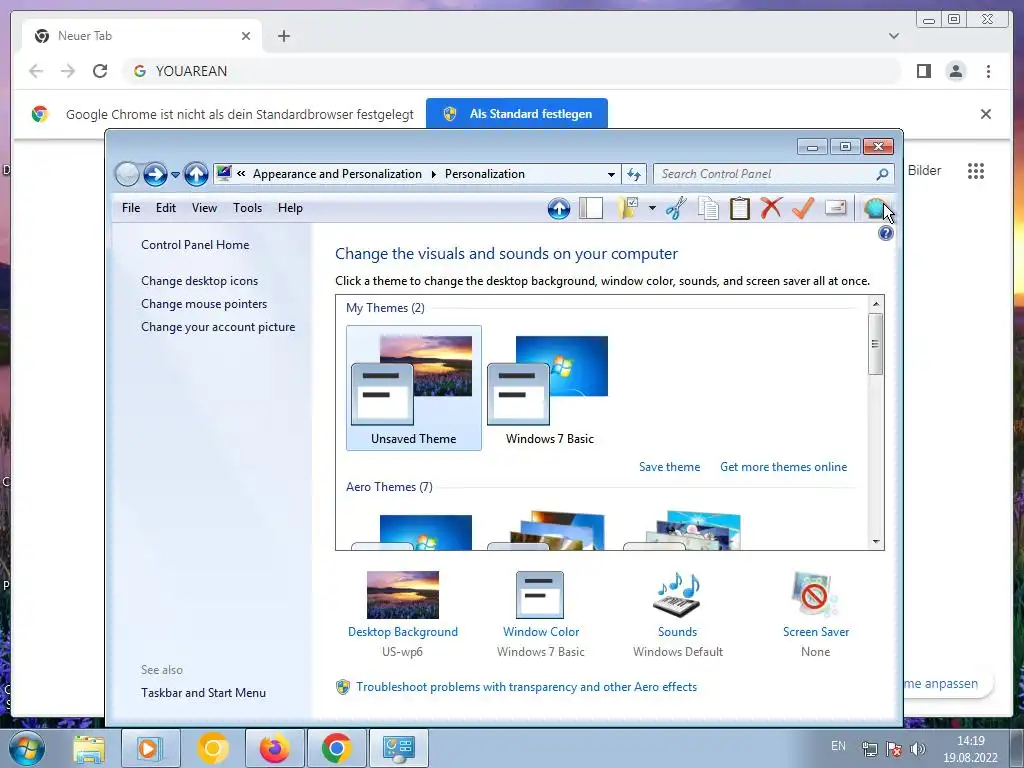This screenshot has height=768, width=1024.
Task: Go to Control Panel Home
Action: click(195, 245)
